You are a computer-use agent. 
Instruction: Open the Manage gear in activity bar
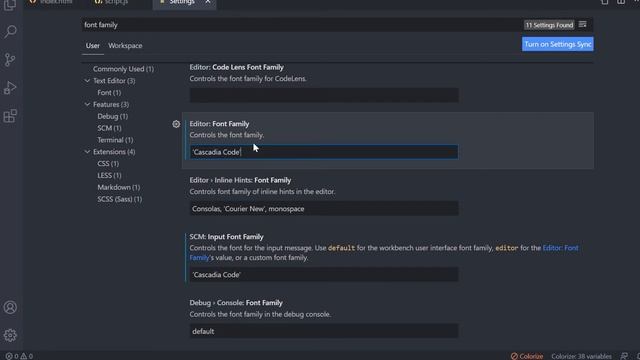10,335
